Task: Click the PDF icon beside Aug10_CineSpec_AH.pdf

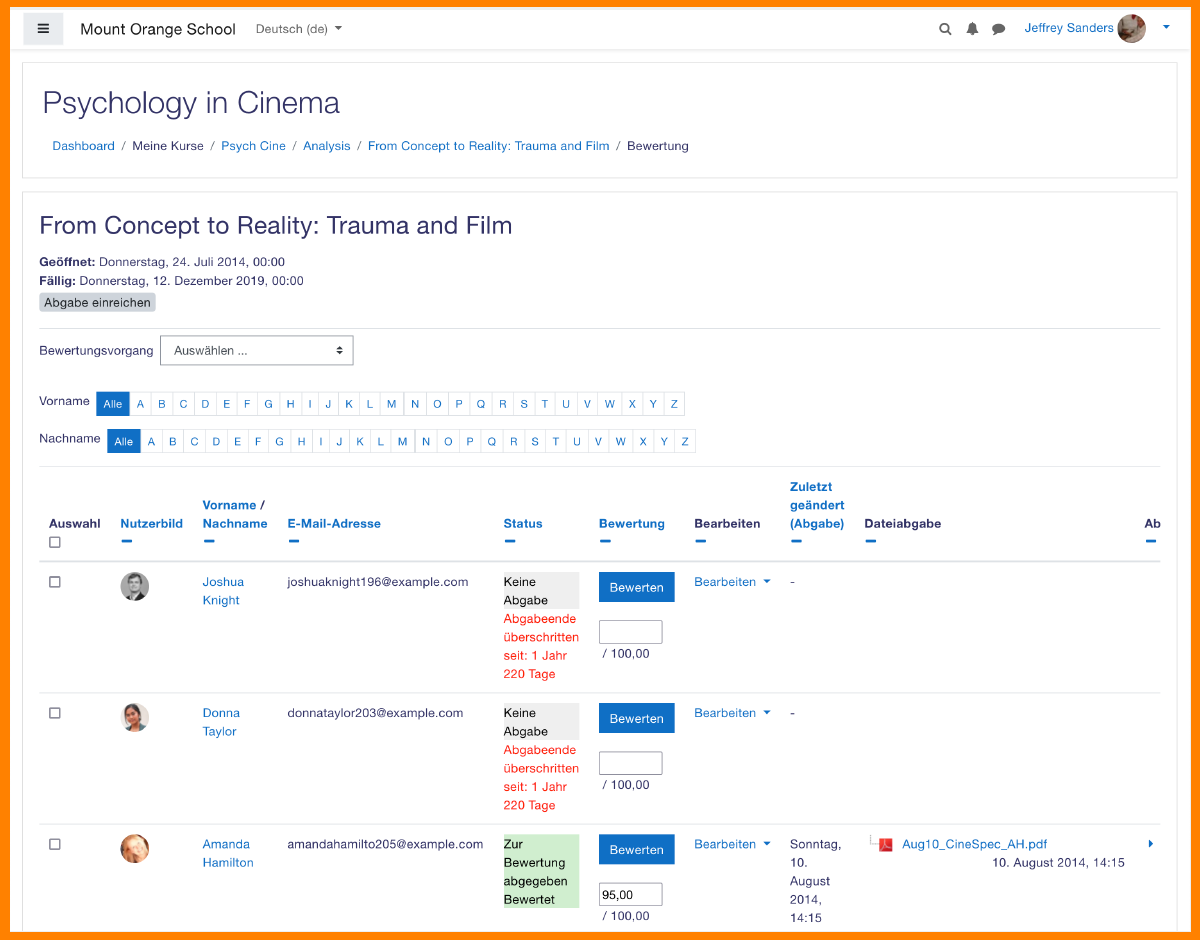Action: 885,845
